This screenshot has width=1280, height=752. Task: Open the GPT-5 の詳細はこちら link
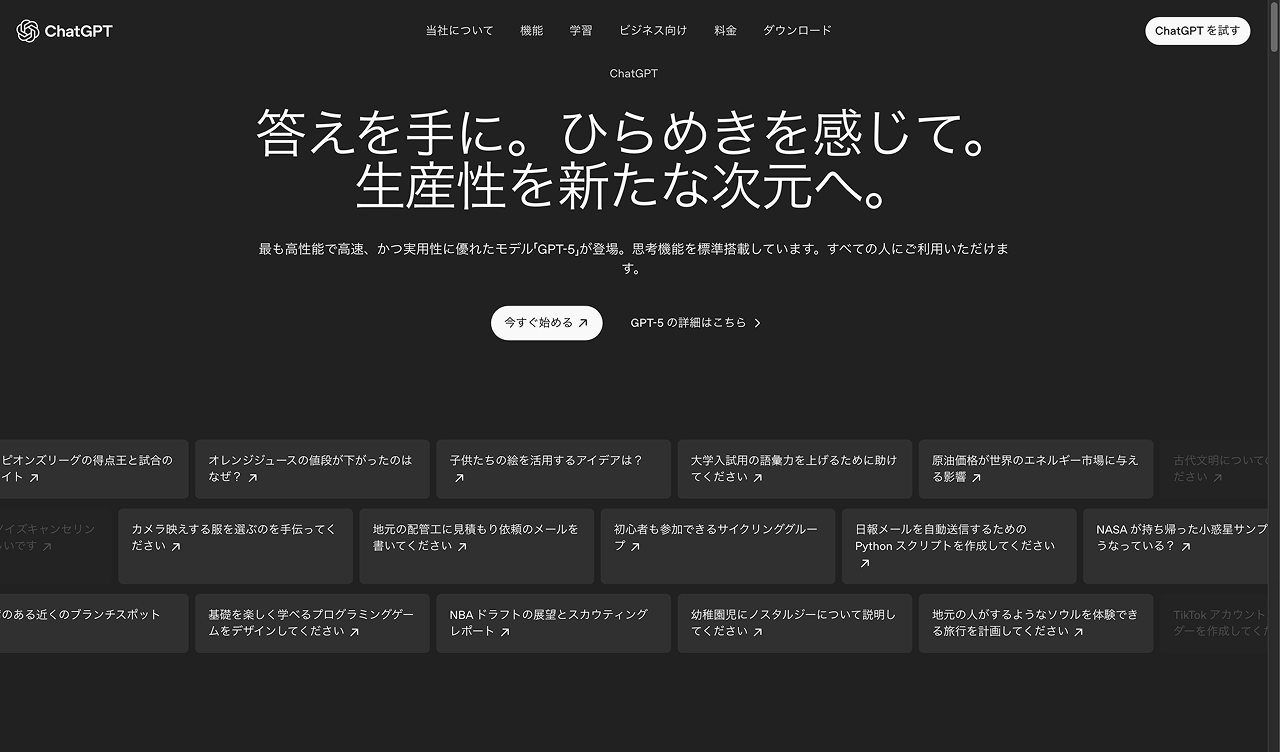tap(696, 323)
